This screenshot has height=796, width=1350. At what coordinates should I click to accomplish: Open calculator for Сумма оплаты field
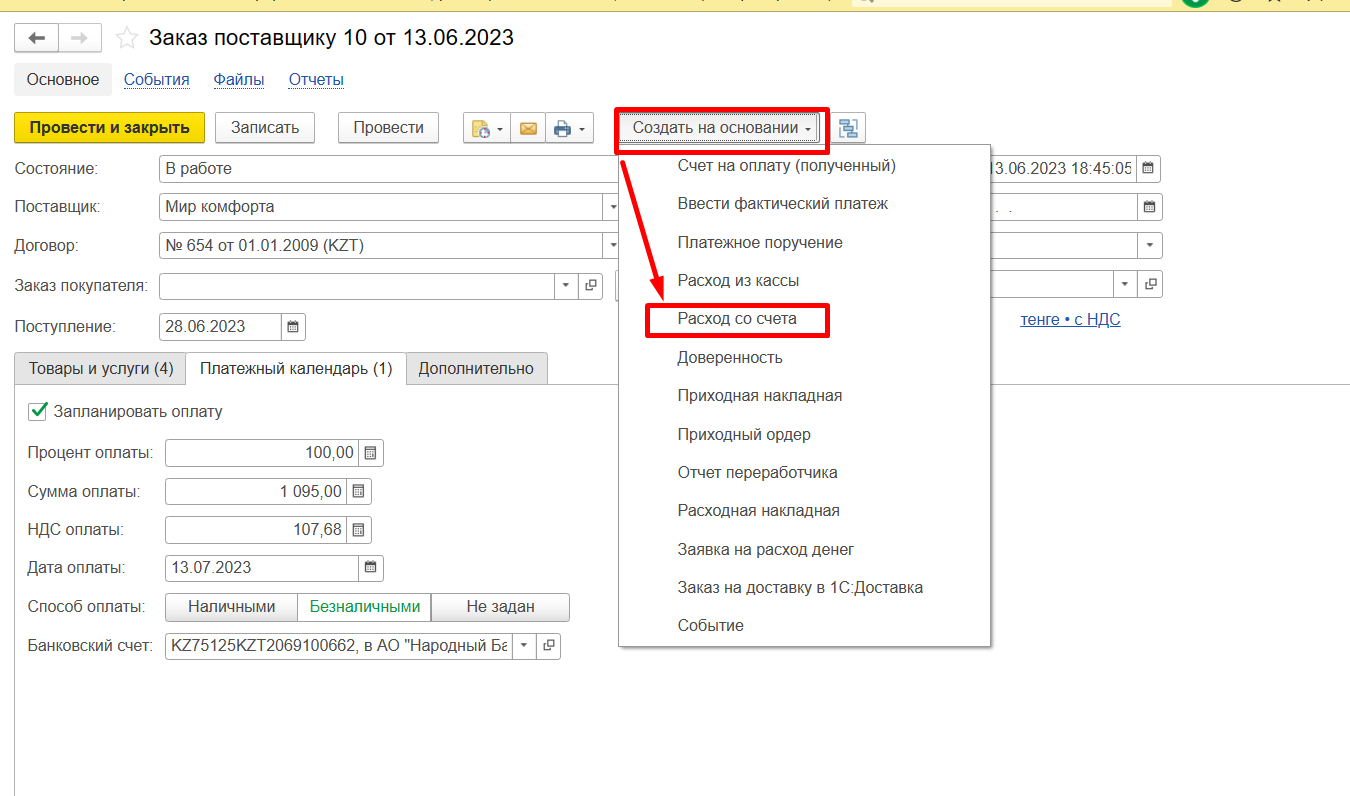click(x=357, y=491)
